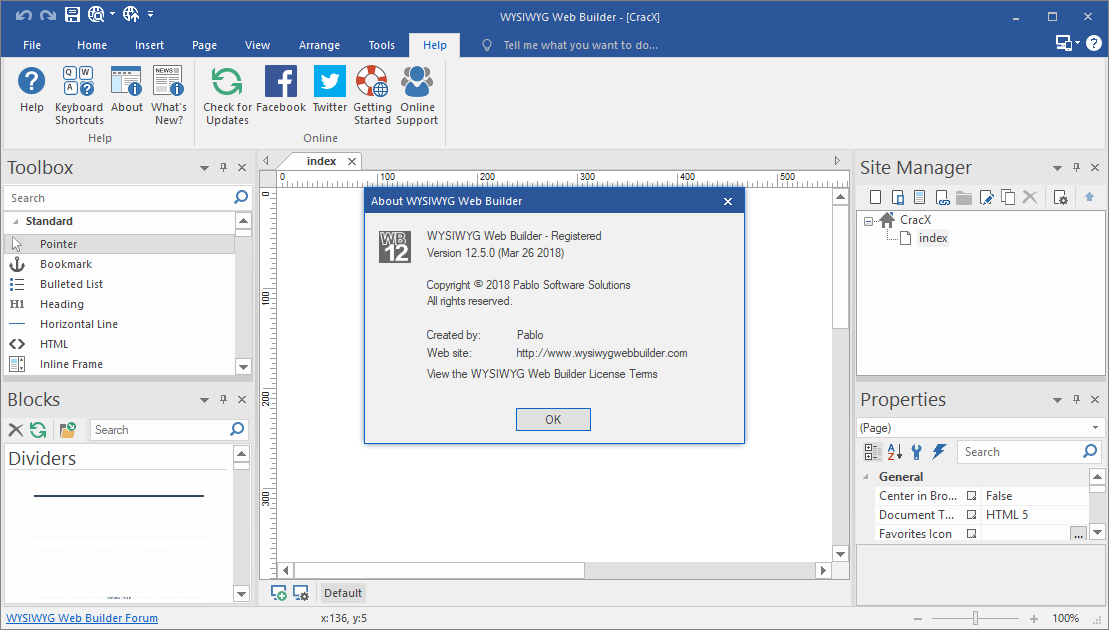
Task: Click the Publish globe icon
Action: pyautogui.click(x=131, y=14)
